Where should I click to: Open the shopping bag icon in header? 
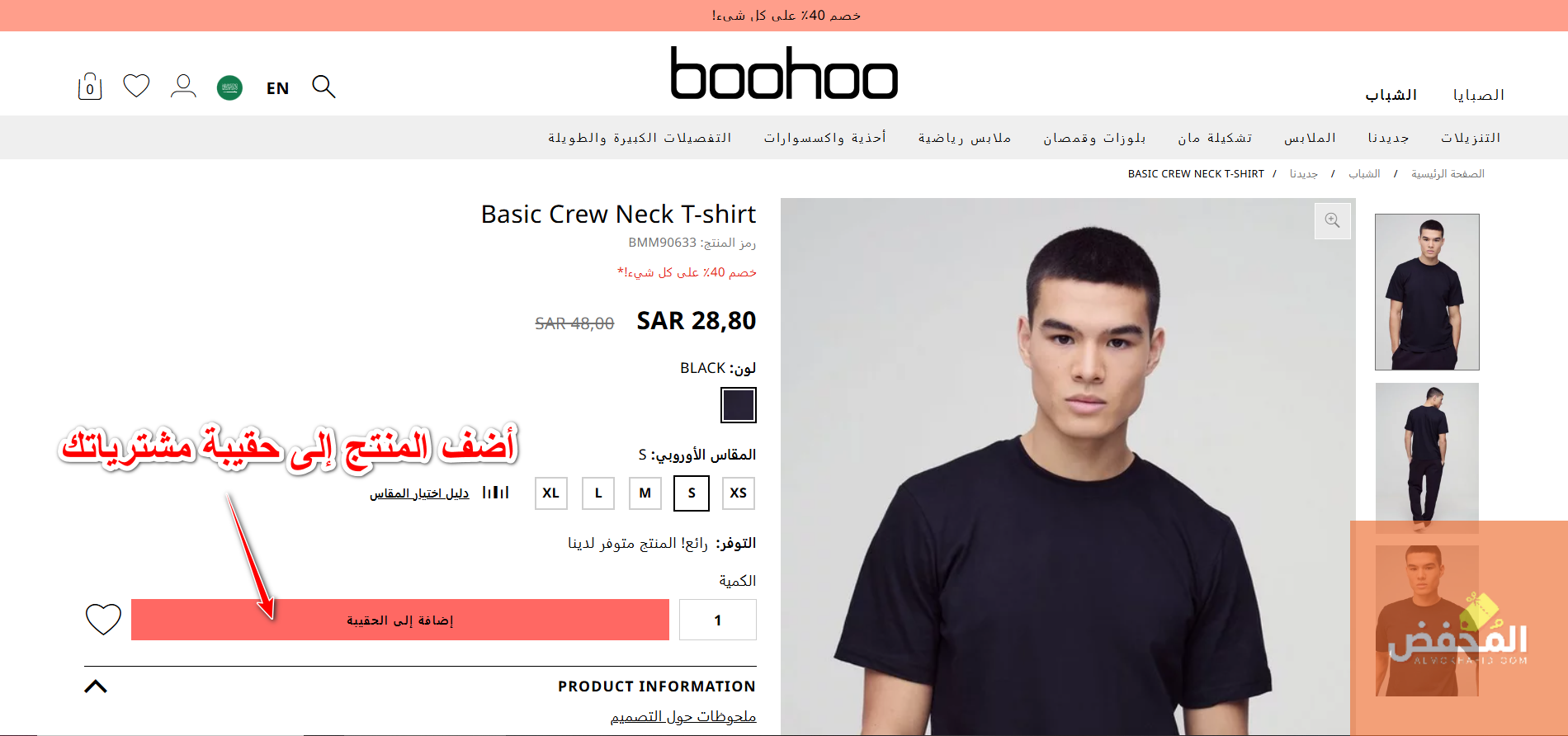[90, 87]
